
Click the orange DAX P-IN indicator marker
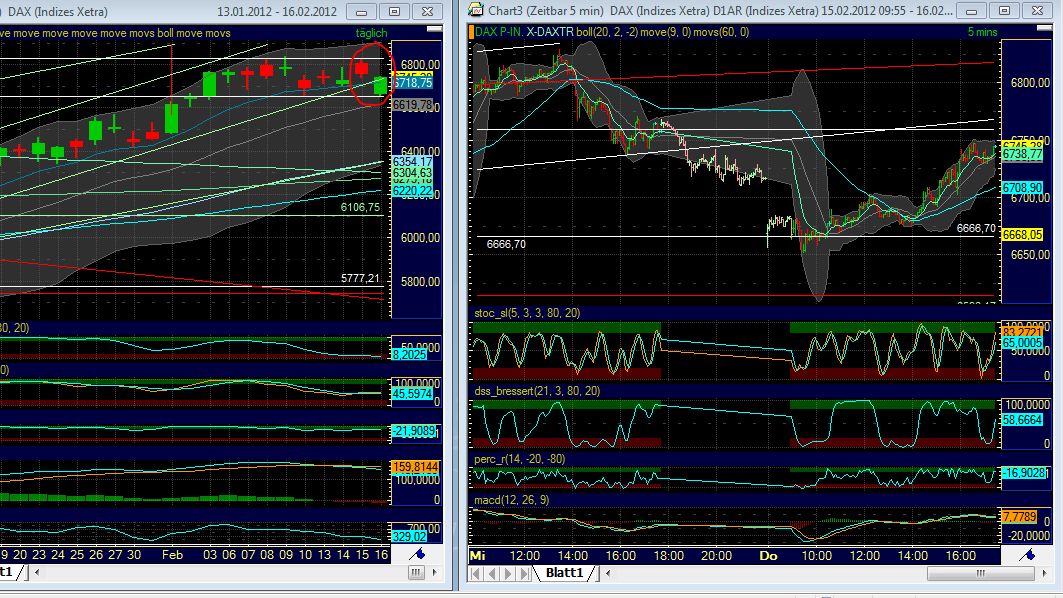point(471,33)
